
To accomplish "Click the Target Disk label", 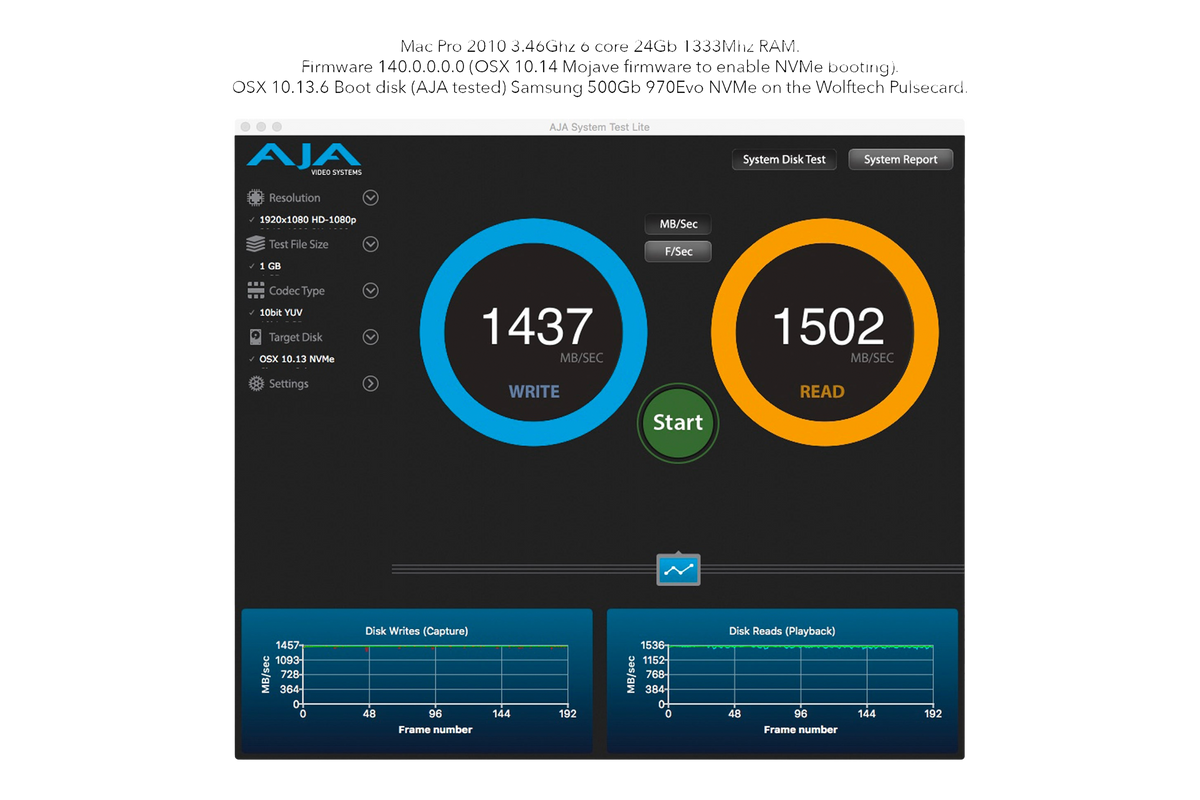I will tap(296, 337).
